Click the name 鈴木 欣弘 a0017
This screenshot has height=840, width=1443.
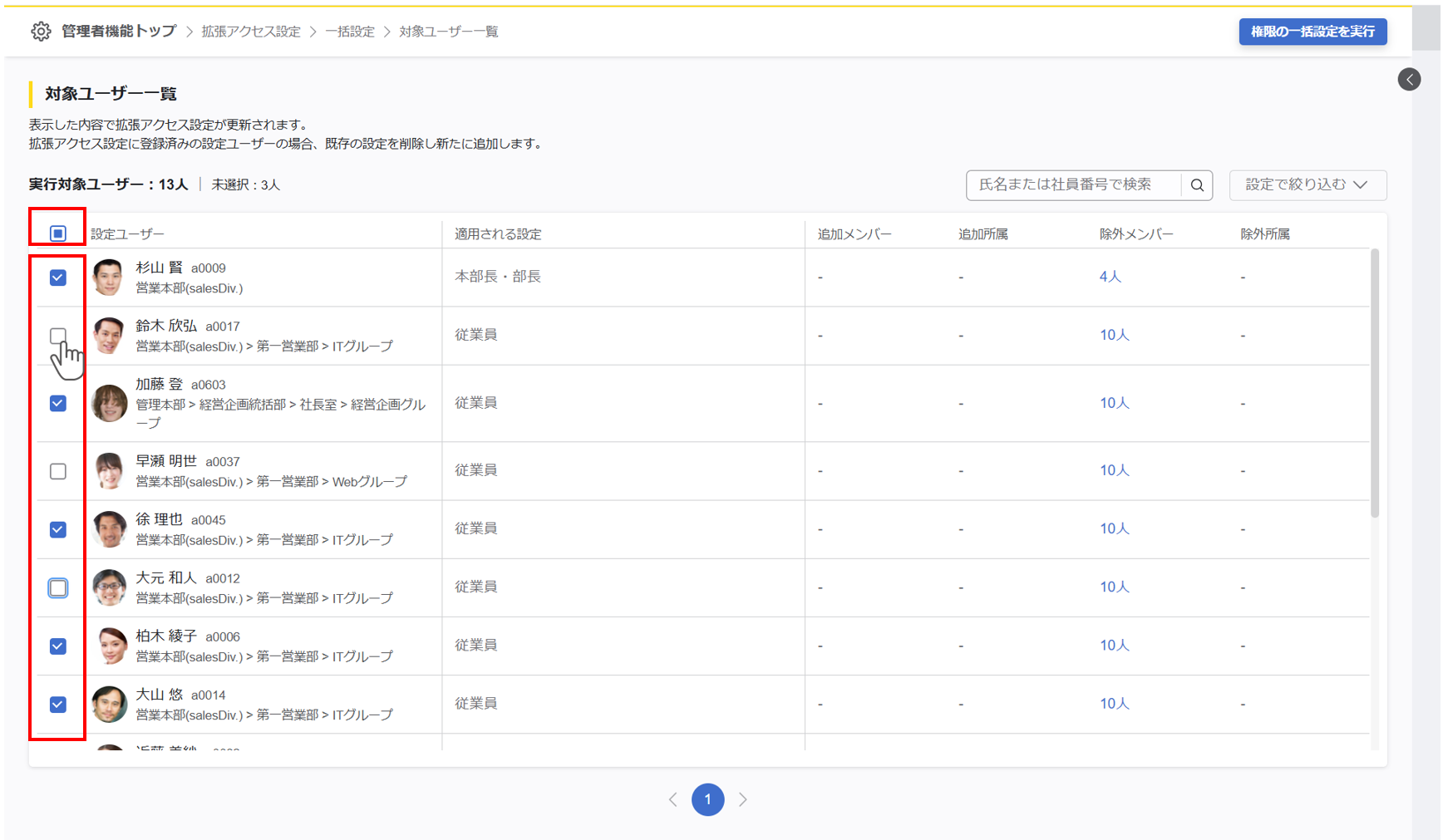click(x=188, y=326)
